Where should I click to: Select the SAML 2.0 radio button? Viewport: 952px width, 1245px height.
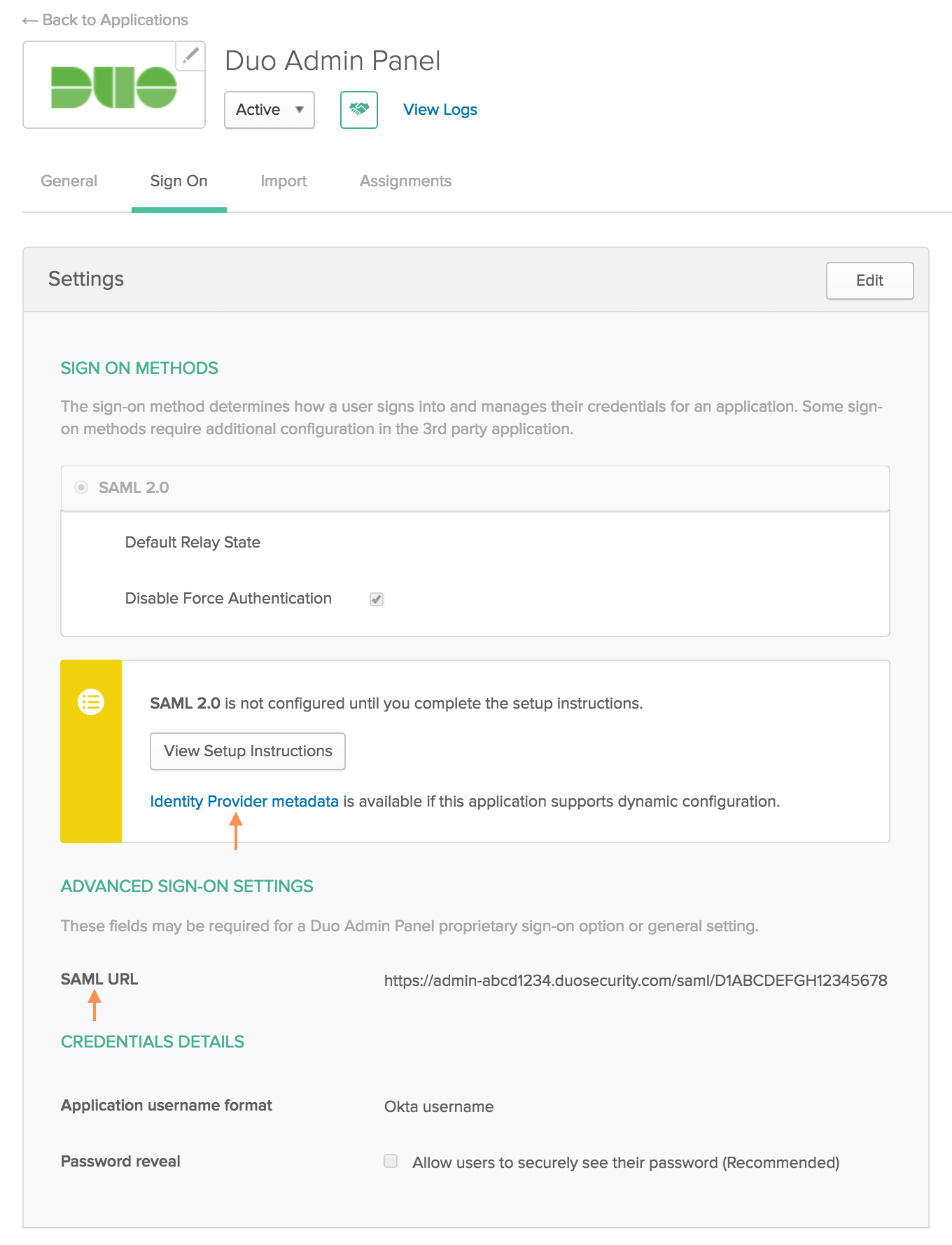pyautogui.click(x=81, y=487)
